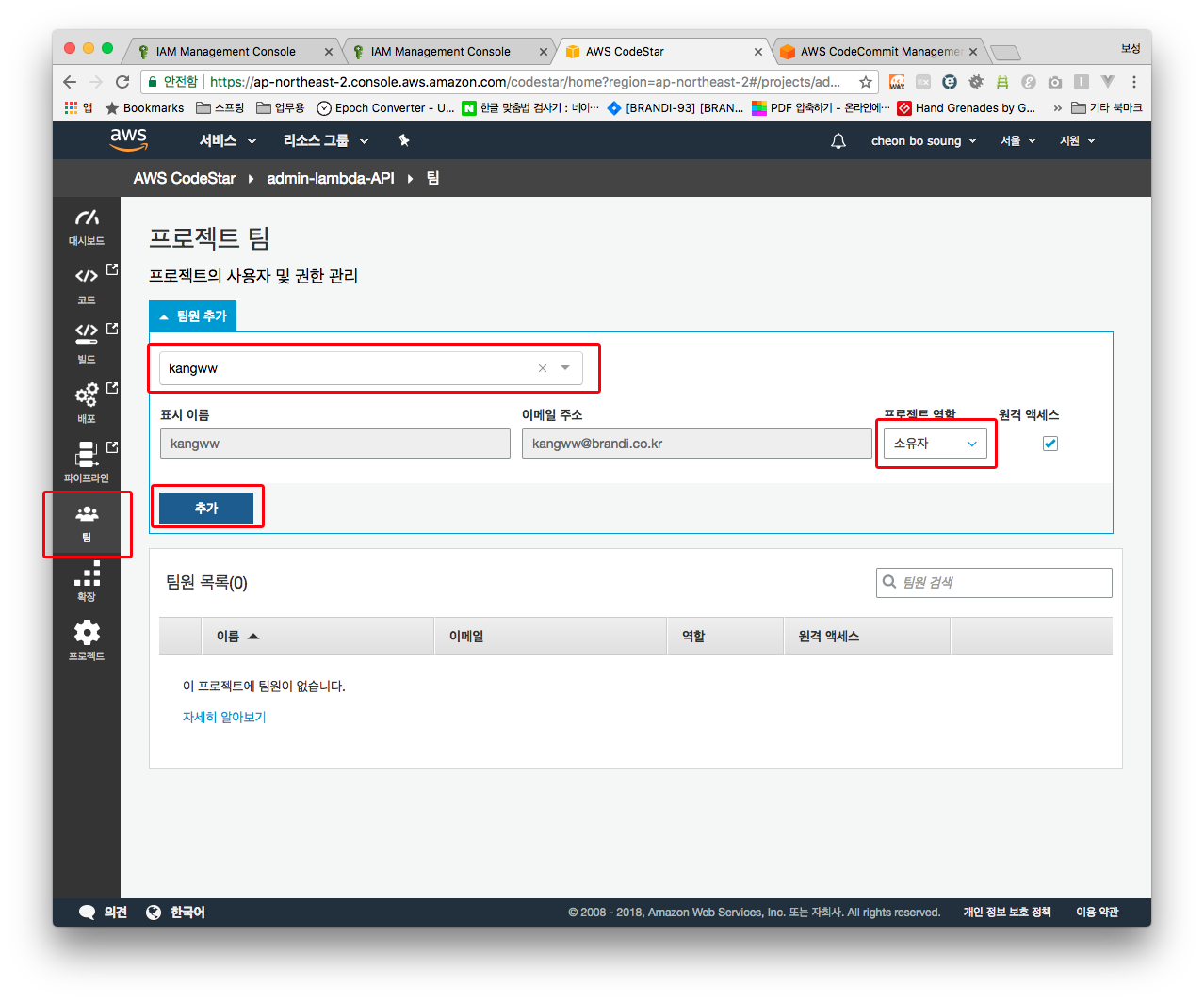Click the pin shortcut icon in AWS navbar

(403, 141)
